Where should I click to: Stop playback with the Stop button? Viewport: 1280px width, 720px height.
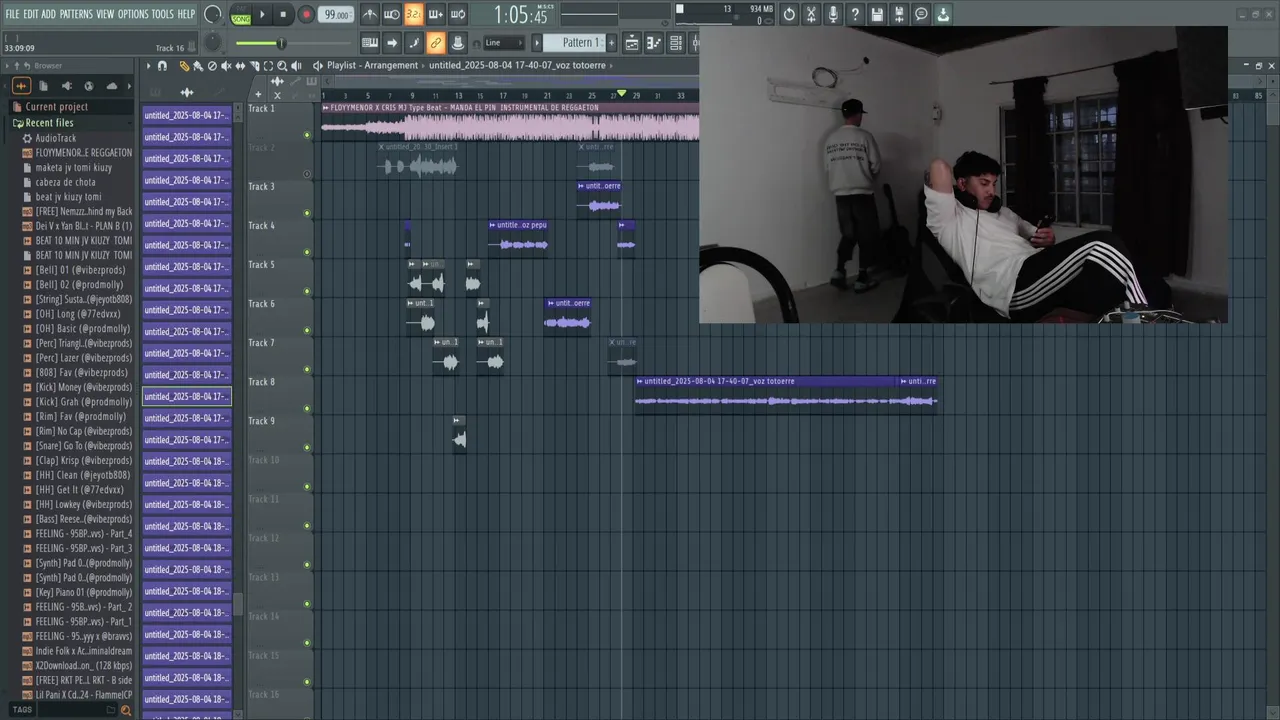[284, 14]
